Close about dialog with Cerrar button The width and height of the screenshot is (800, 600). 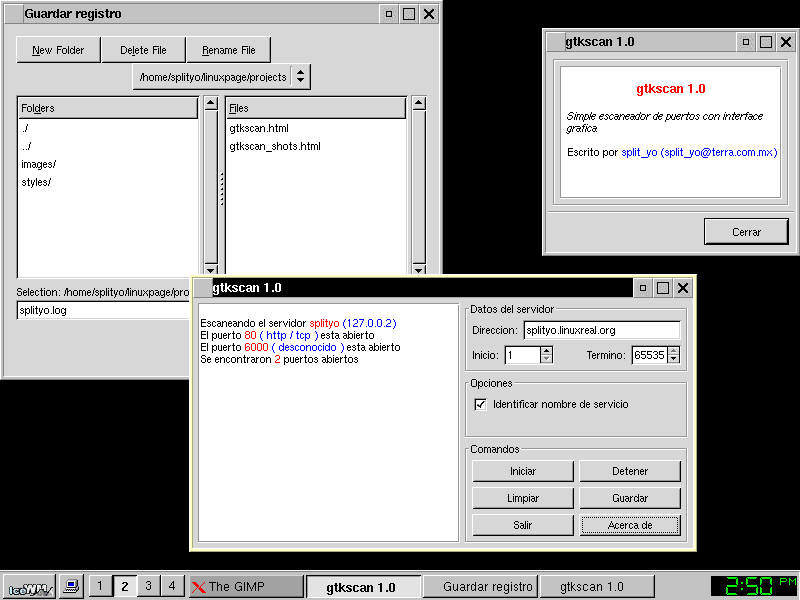pos(746,232)
